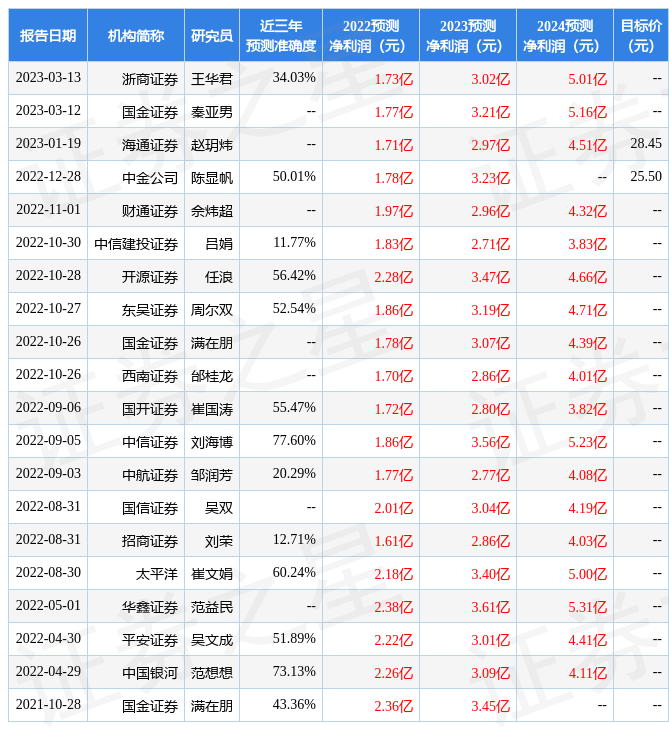Click the 5.01亿 forecast value
Image resolution: width=669 pixels, height=730 pixels.
(588, 79)
